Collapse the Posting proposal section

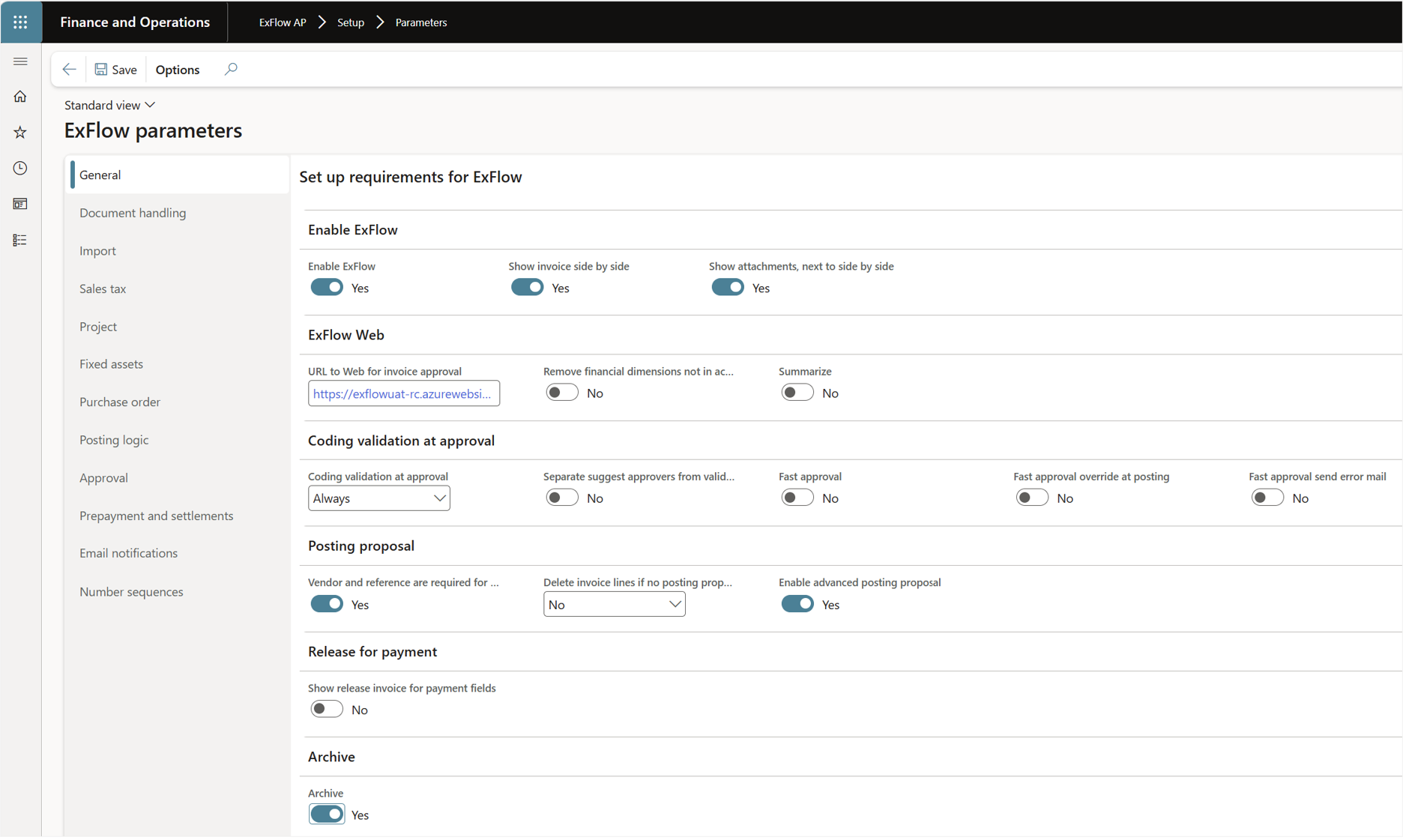[361, 546]
